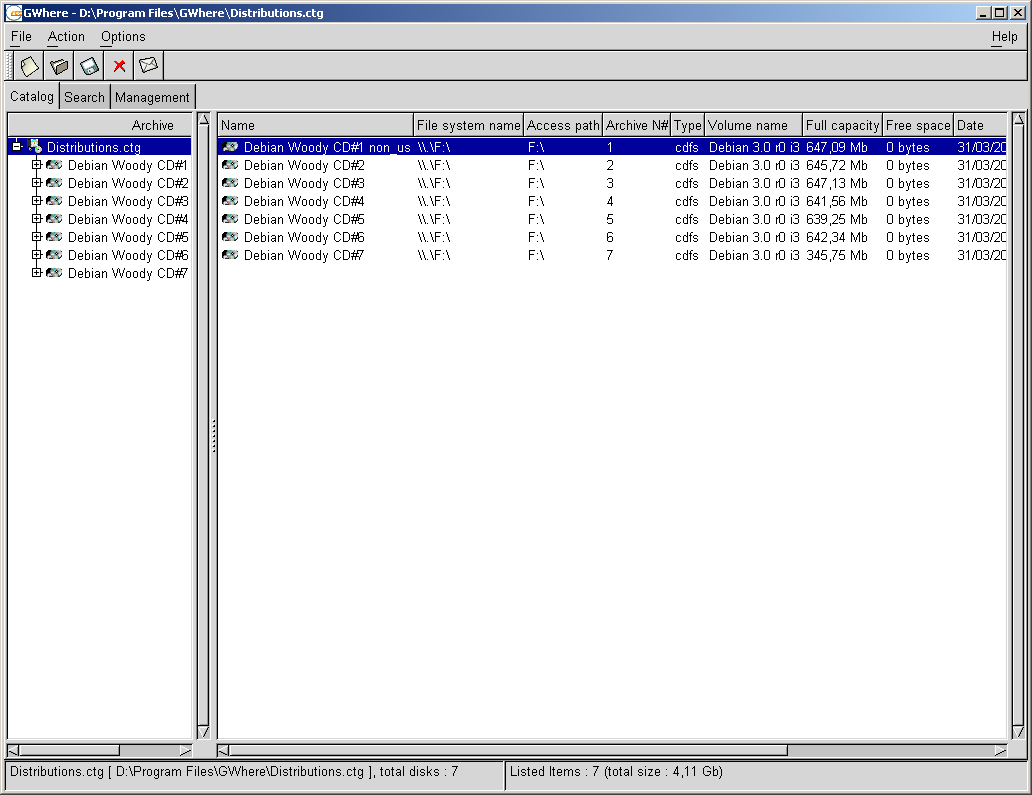1032x795 pixels.
Task: Click the red X close catalog icon
Action: (119, 66)
